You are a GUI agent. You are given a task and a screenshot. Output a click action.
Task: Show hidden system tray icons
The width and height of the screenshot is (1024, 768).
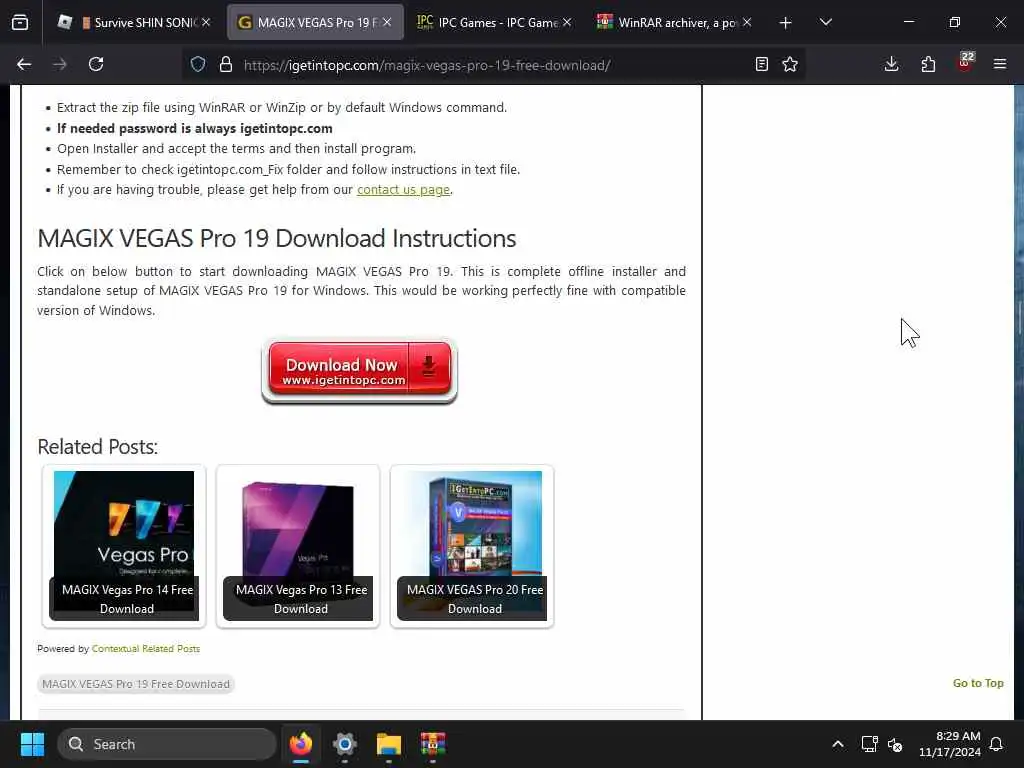[x=838, y=744]
